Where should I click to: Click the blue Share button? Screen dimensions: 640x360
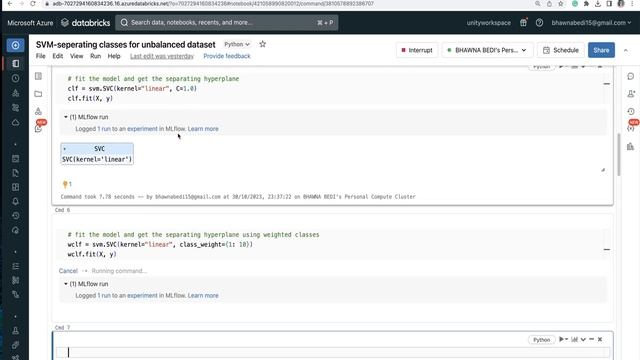point(601,50)
